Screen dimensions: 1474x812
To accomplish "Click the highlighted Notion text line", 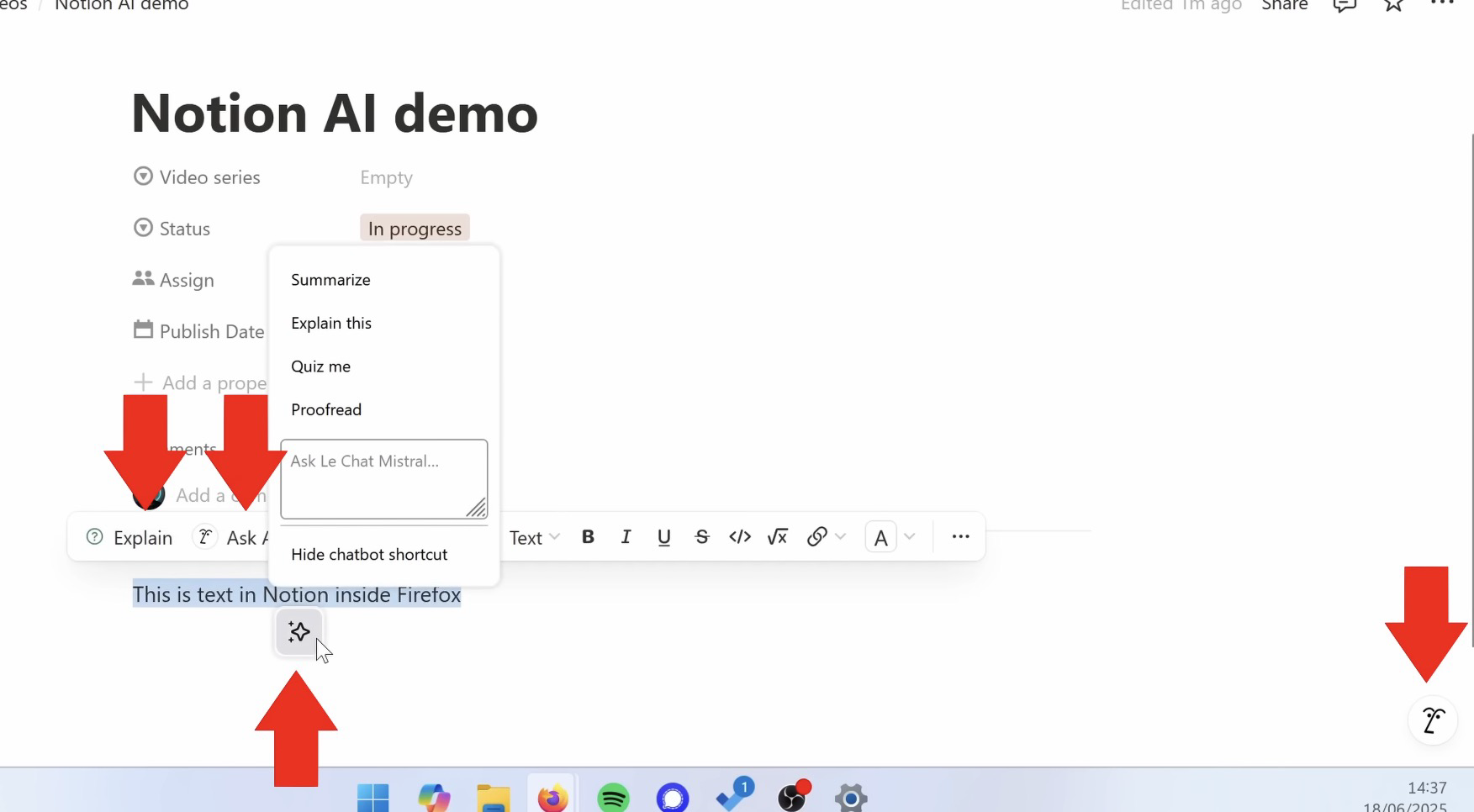I will [x=297, y=594].
